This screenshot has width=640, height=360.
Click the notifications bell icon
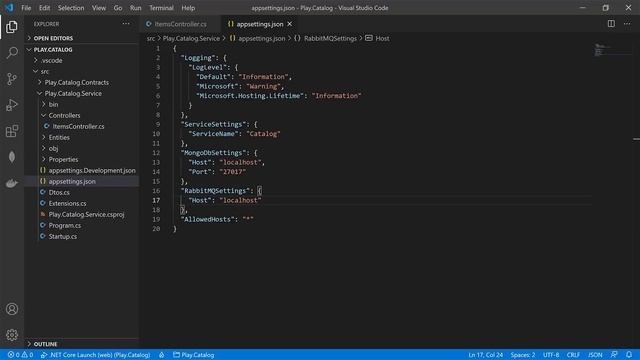[x=629, y=355]
